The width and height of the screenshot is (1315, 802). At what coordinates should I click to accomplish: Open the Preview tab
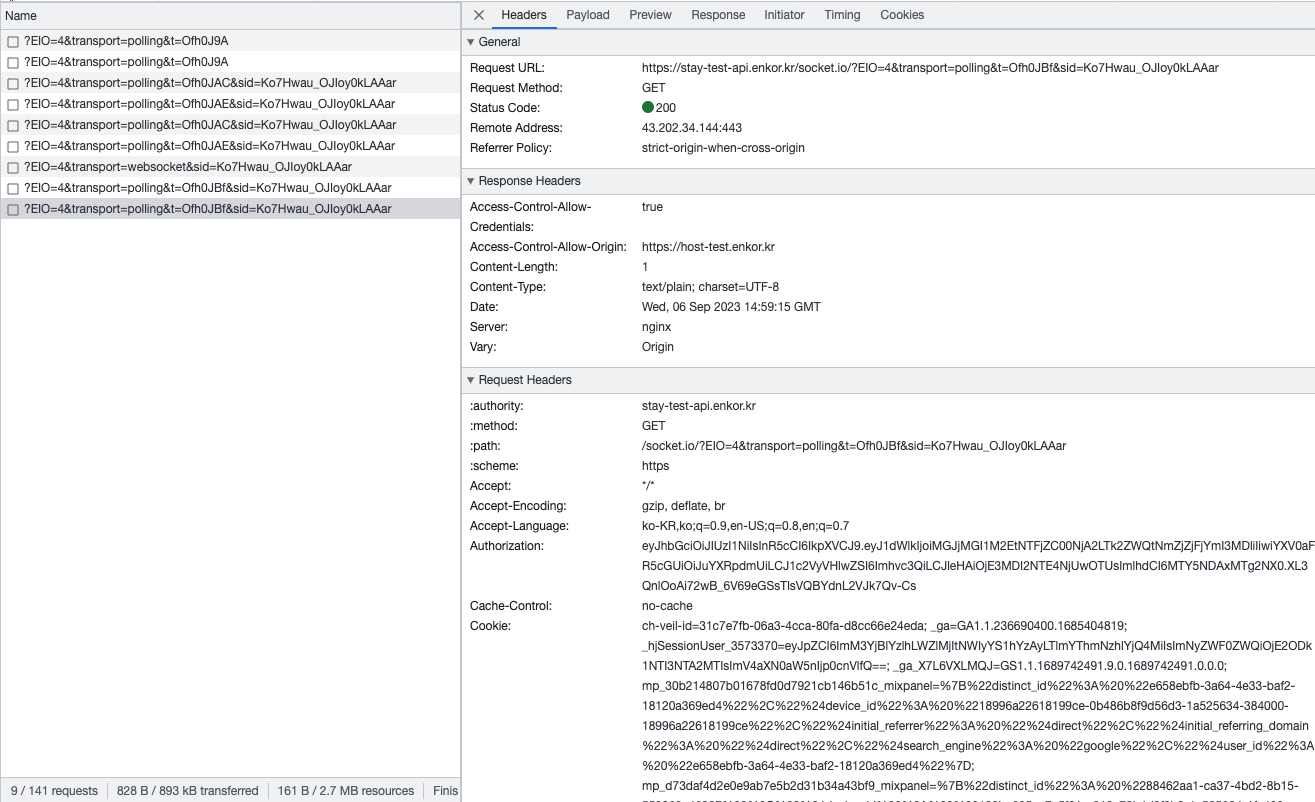(x=650, y=15)
